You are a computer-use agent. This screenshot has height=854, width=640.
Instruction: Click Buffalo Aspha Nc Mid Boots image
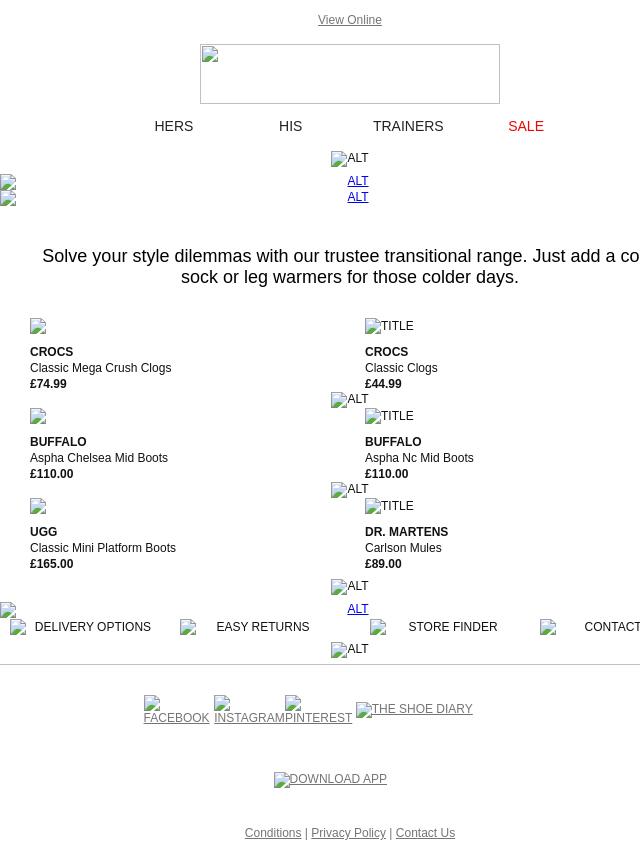pos(389,416)
